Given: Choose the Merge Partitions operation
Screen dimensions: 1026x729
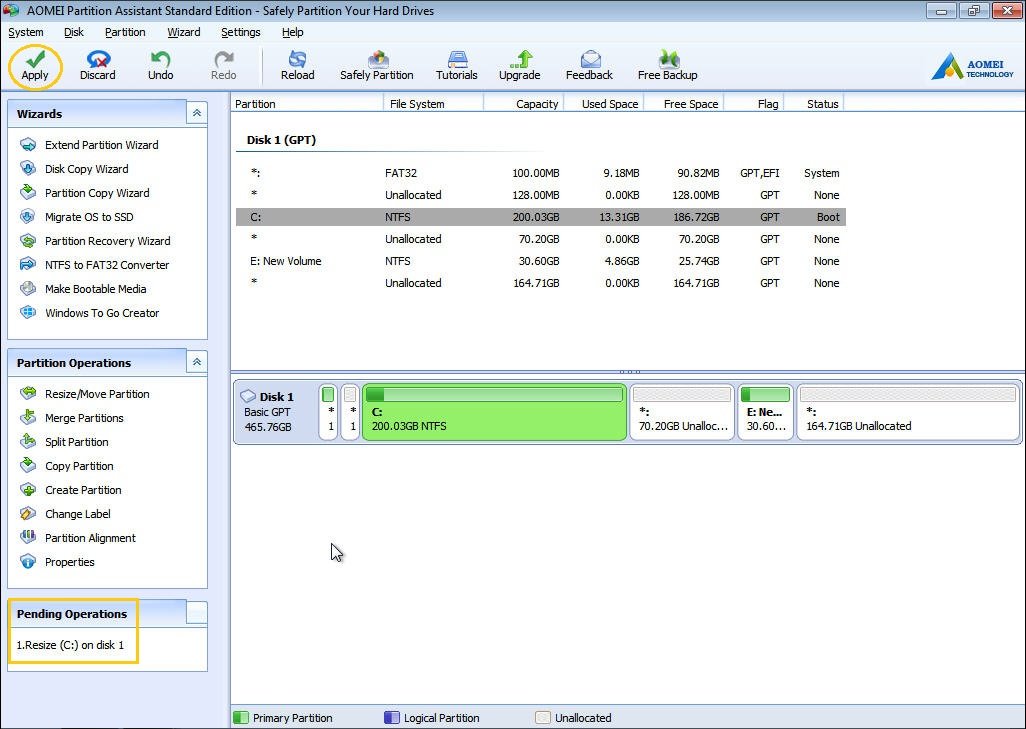Looking at the screenshot, I should (72, 418).
